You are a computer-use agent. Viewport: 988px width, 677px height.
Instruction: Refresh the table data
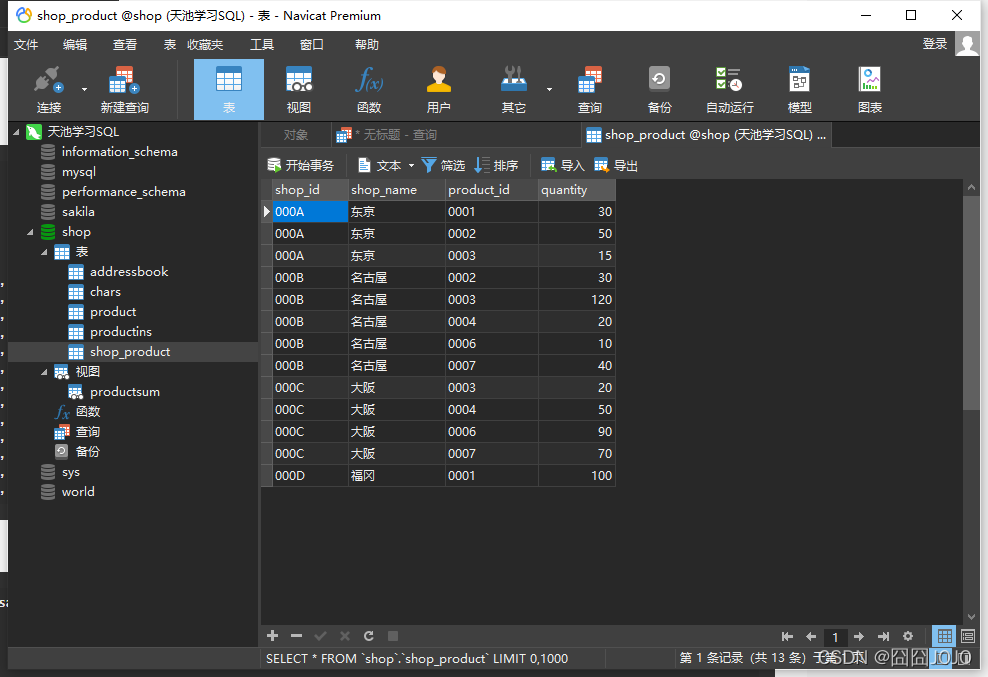[x=369, y=635]
